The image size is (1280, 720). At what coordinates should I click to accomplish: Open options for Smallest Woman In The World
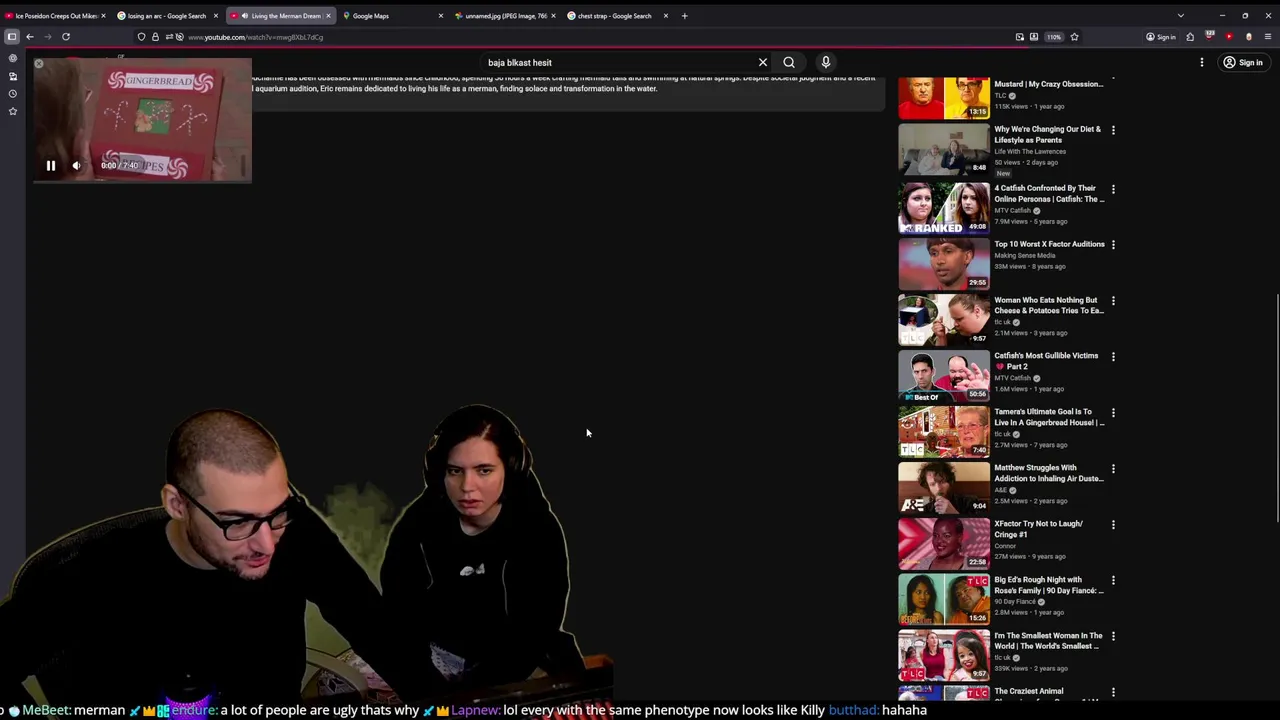1113,637
